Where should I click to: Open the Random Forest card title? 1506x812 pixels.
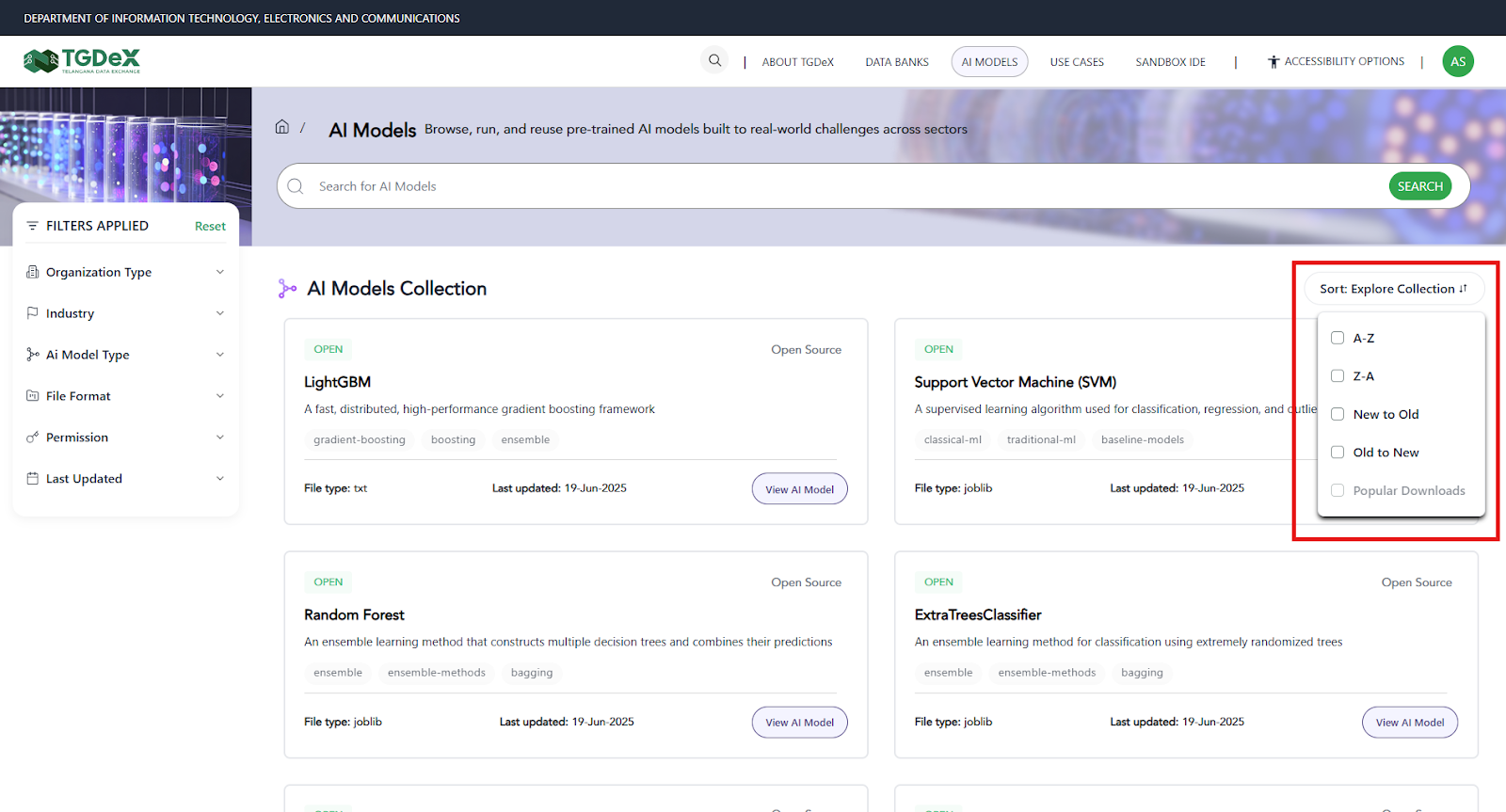pos(354,614)
